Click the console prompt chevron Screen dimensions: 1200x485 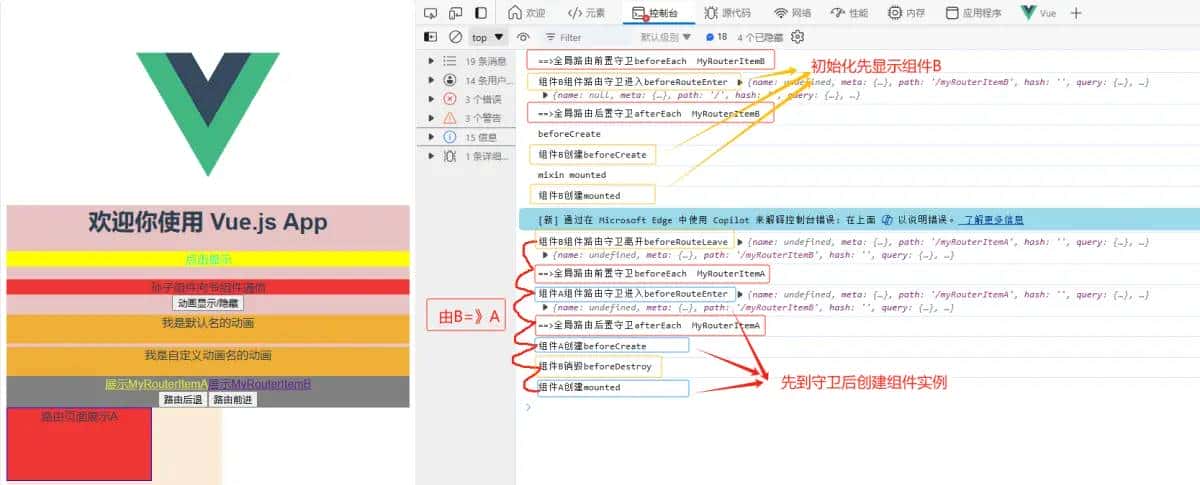[528, 407]
